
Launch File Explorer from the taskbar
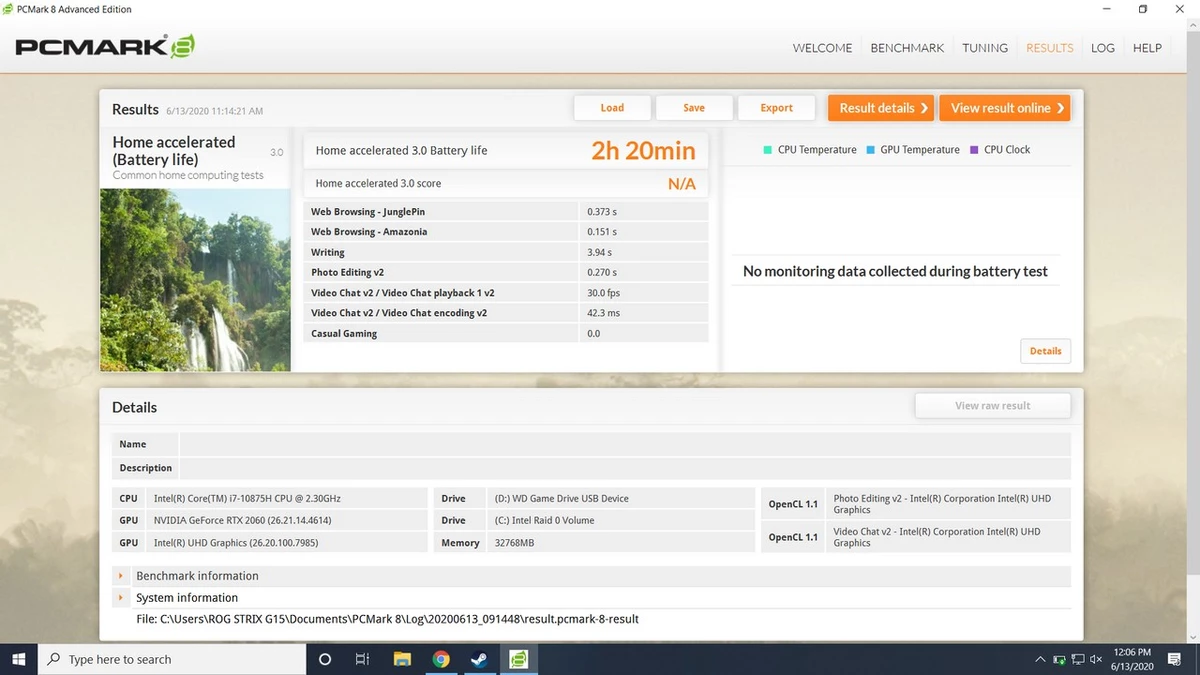pos(402,659)
